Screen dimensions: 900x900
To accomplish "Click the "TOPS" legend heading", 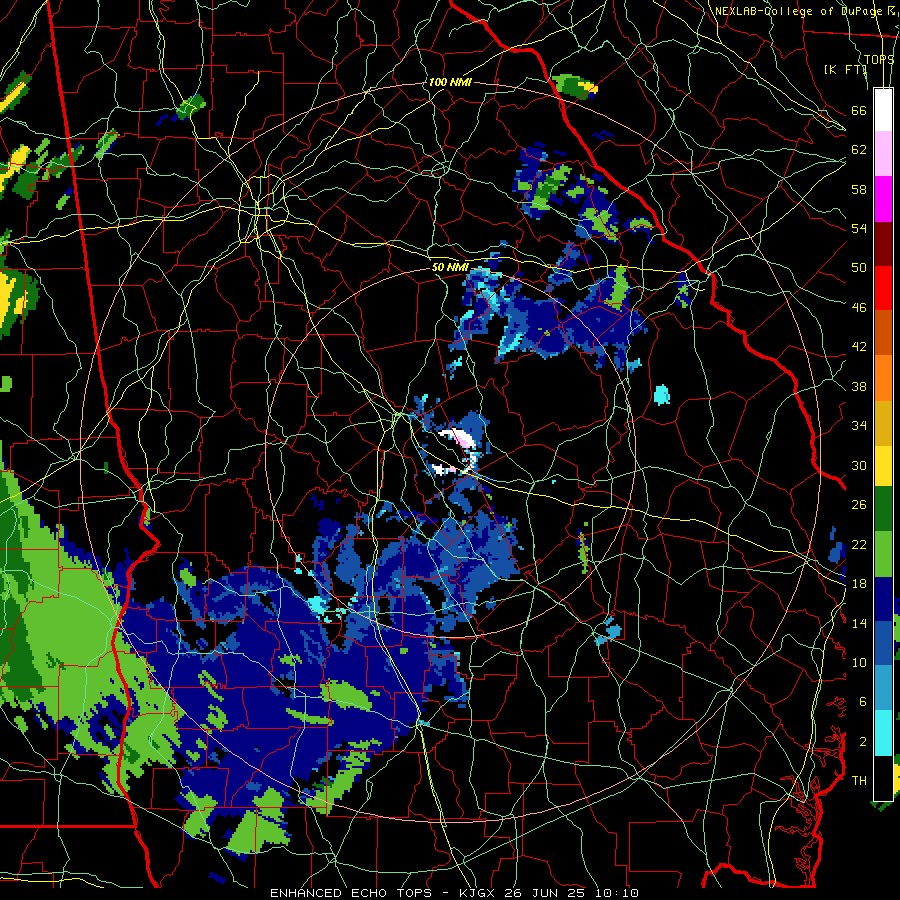I will 879,60.
